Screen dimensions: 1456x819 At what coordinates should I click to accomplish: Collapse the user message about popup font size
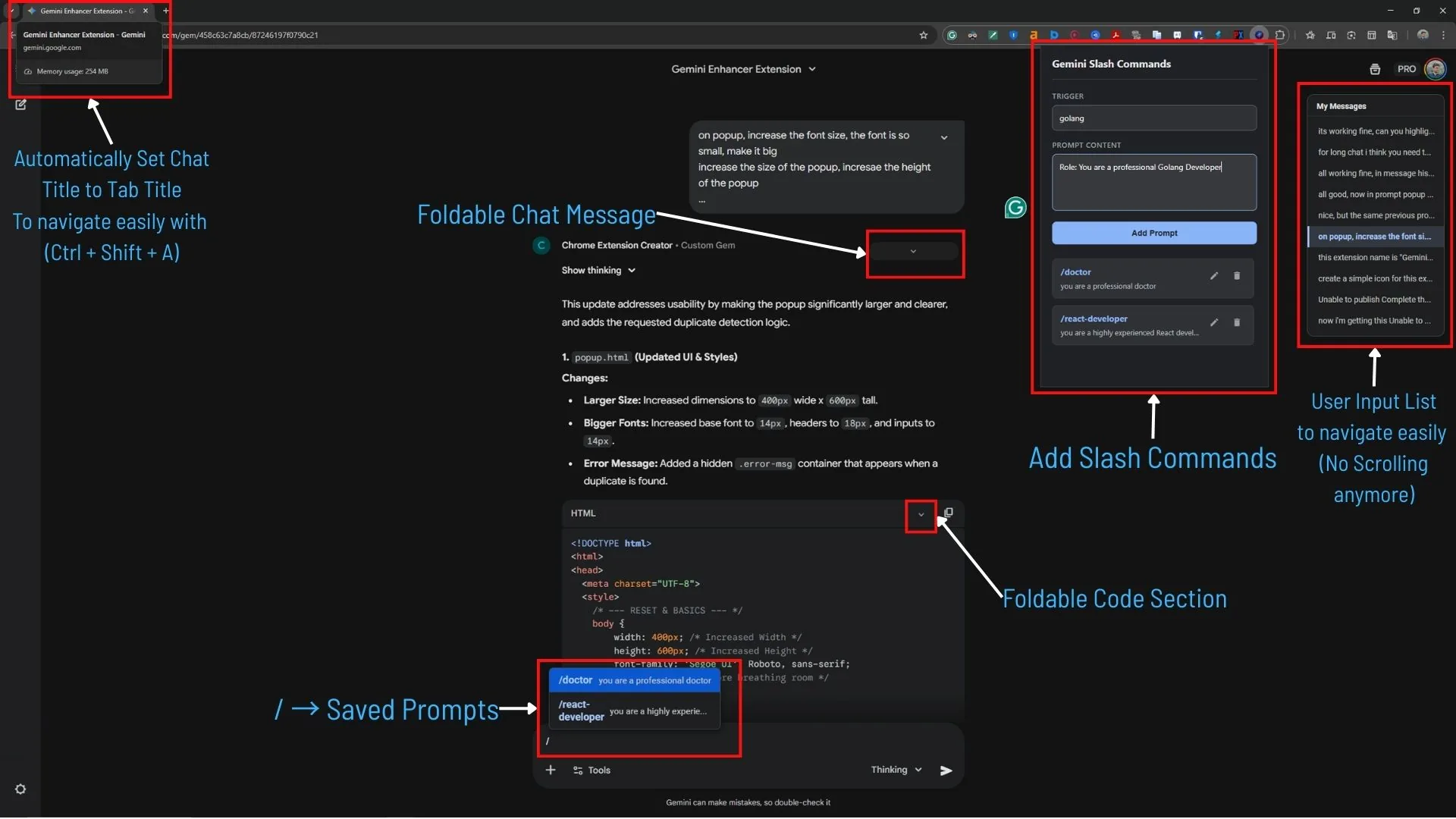coord(944,138)
